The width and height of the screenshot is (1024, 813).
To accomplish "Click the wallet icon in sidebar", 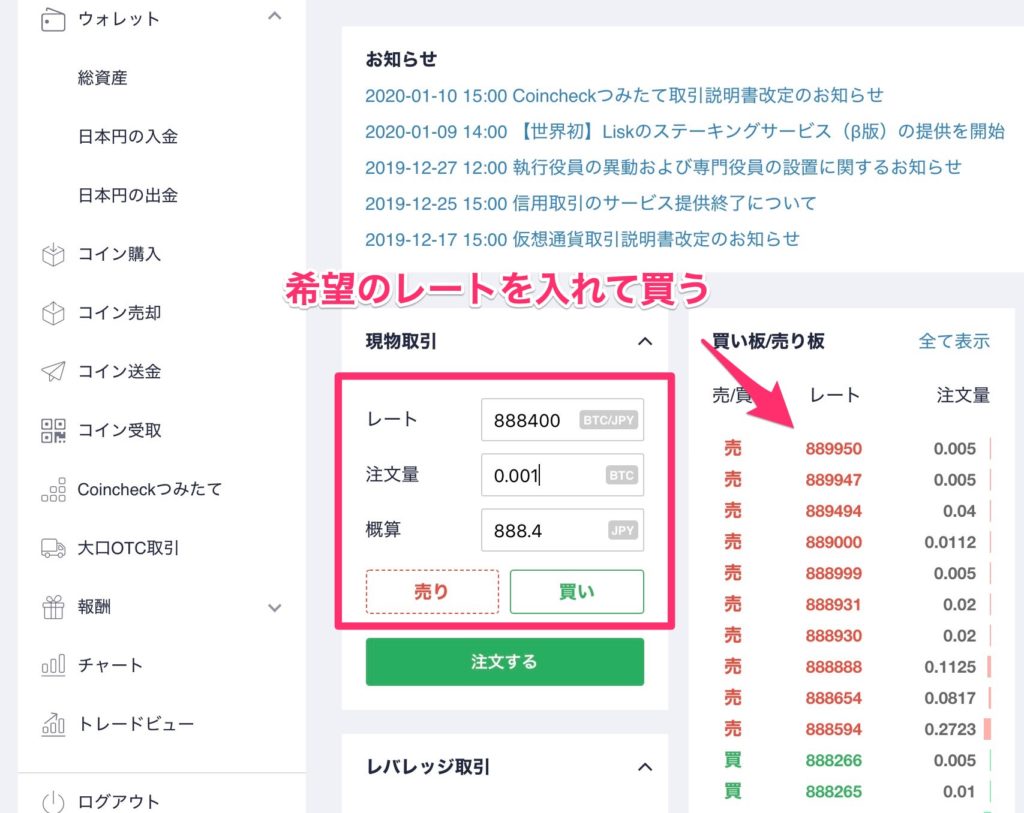I will tap(53, 19).
